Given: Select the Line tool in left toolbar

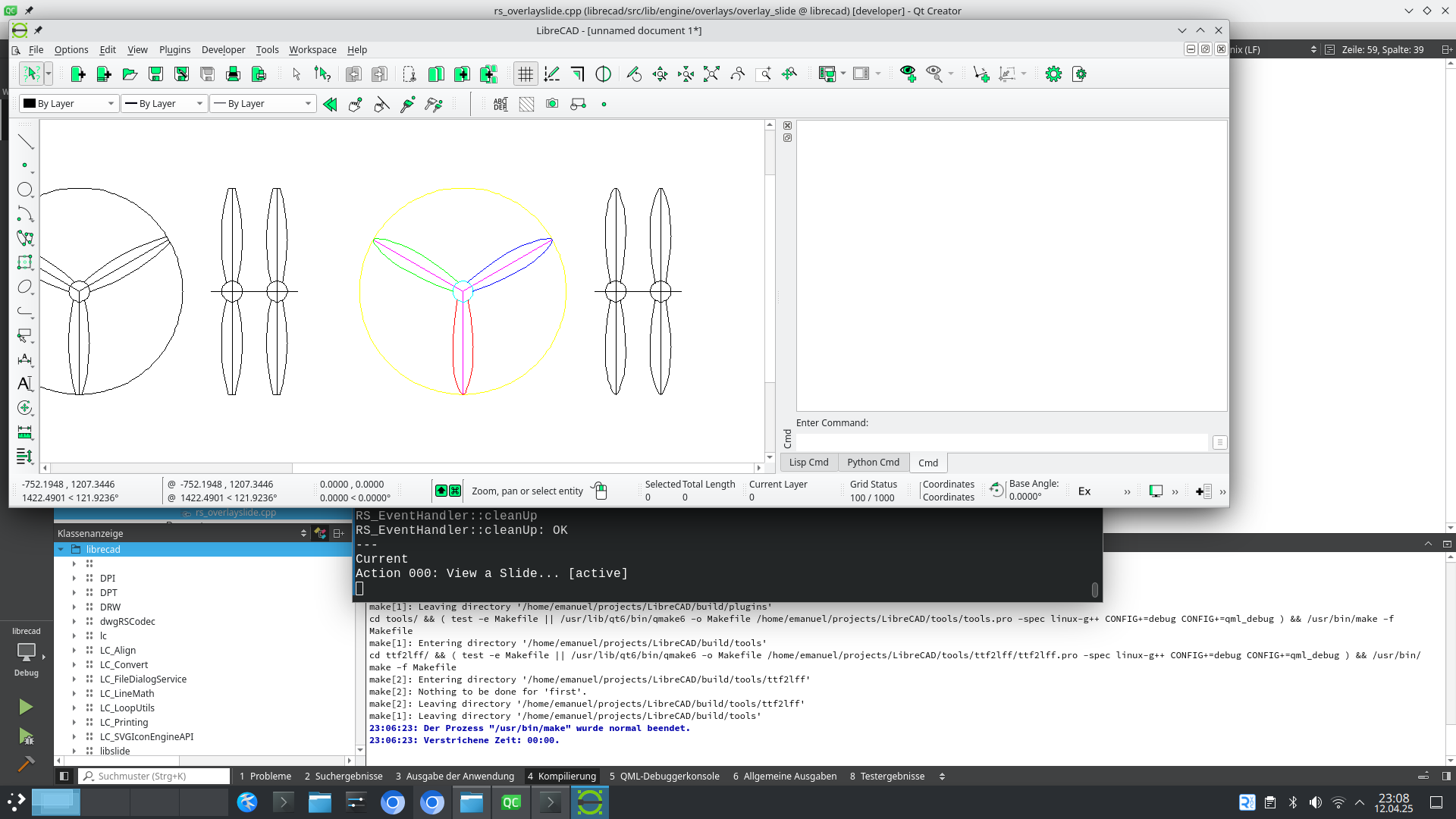Looking at the screenshot, I should (x=25, y=142).
